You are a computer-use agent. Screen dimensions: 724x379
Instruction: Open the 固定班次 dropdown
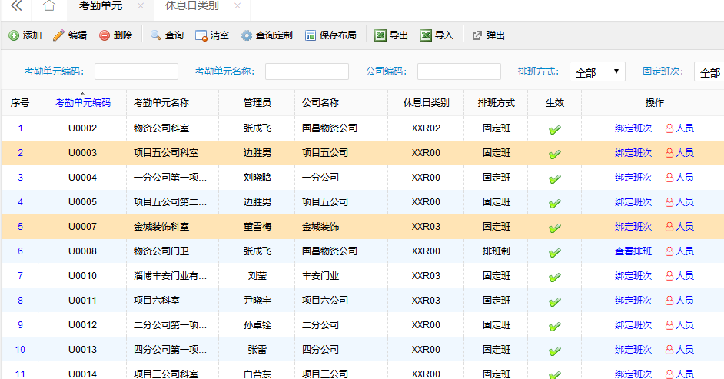pyautogui.click(x=709, y=72)
